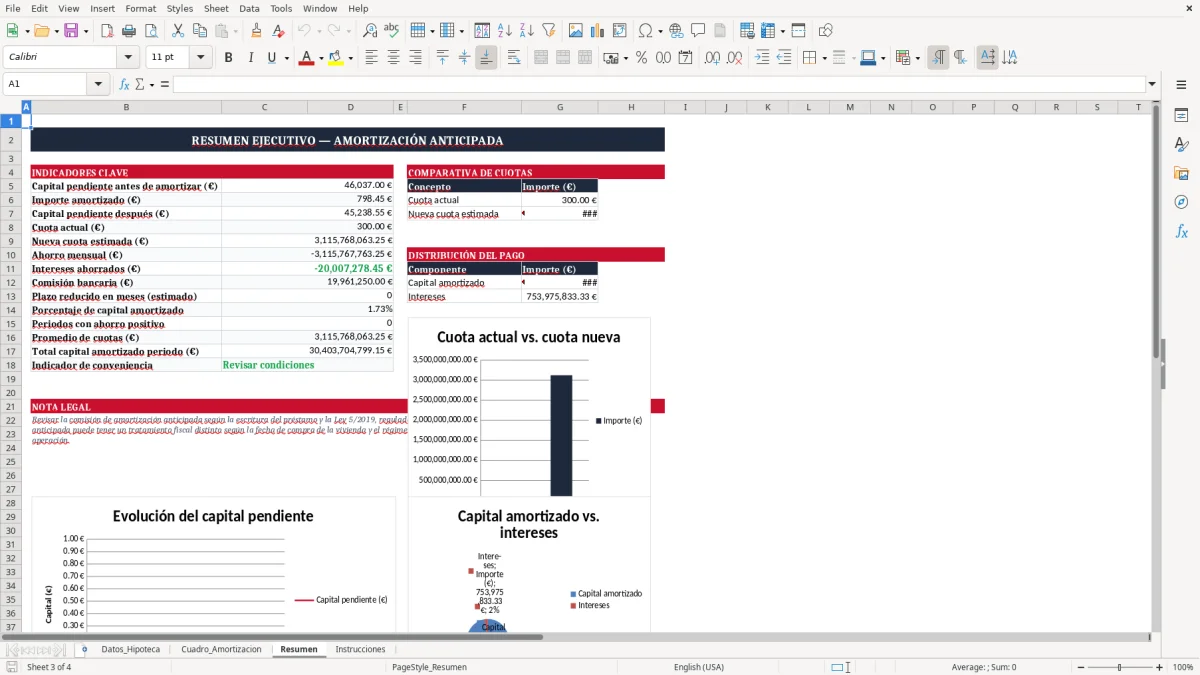Toggle Align Left
This screenshot has height=675, width=1200.
click(x=371, y=58)
